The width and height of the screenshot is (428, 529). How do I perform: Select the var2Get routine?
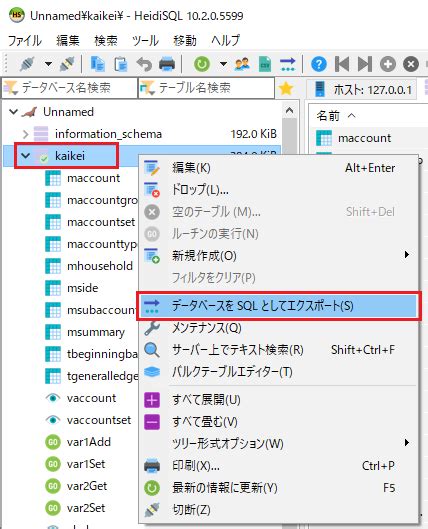click(x=87, y=486)
